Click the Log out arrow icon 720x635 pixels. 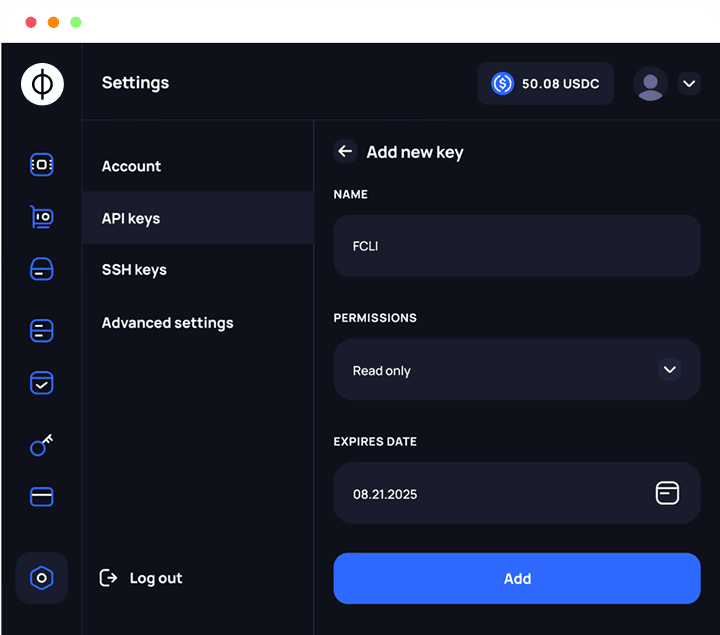(108, 578)
